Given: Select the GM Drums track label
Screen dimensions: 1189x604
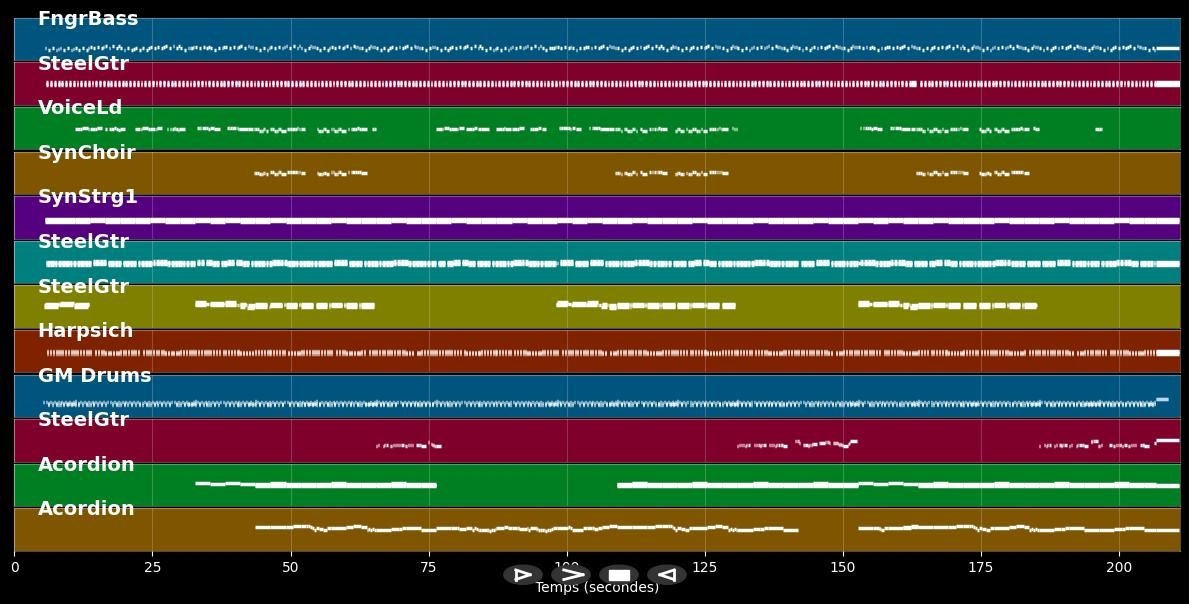Looking at the screenshot, I should (x=93, y=375).
